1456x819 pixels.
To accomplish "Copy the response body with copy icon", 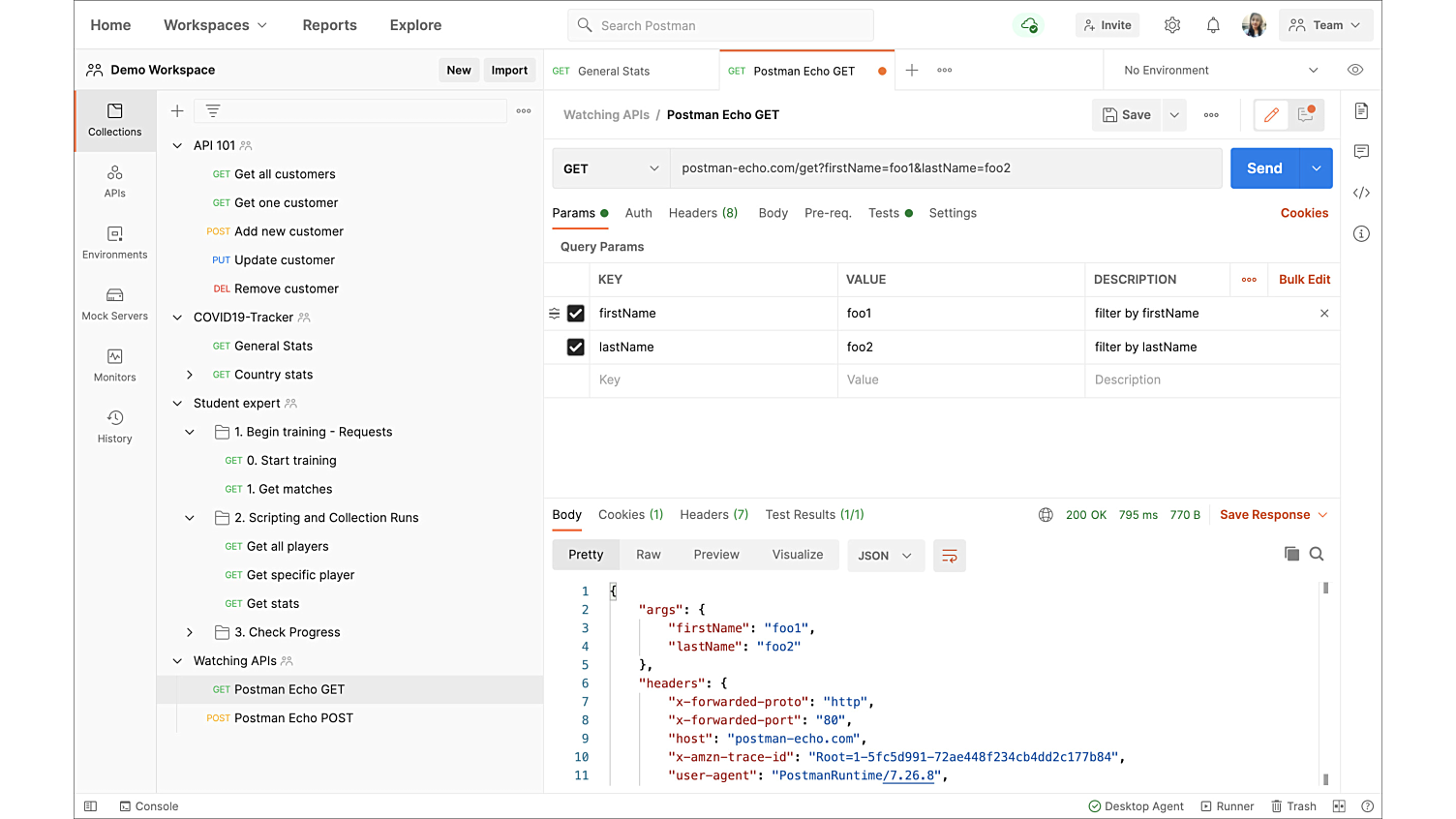I will click(x=1291, y=554).
